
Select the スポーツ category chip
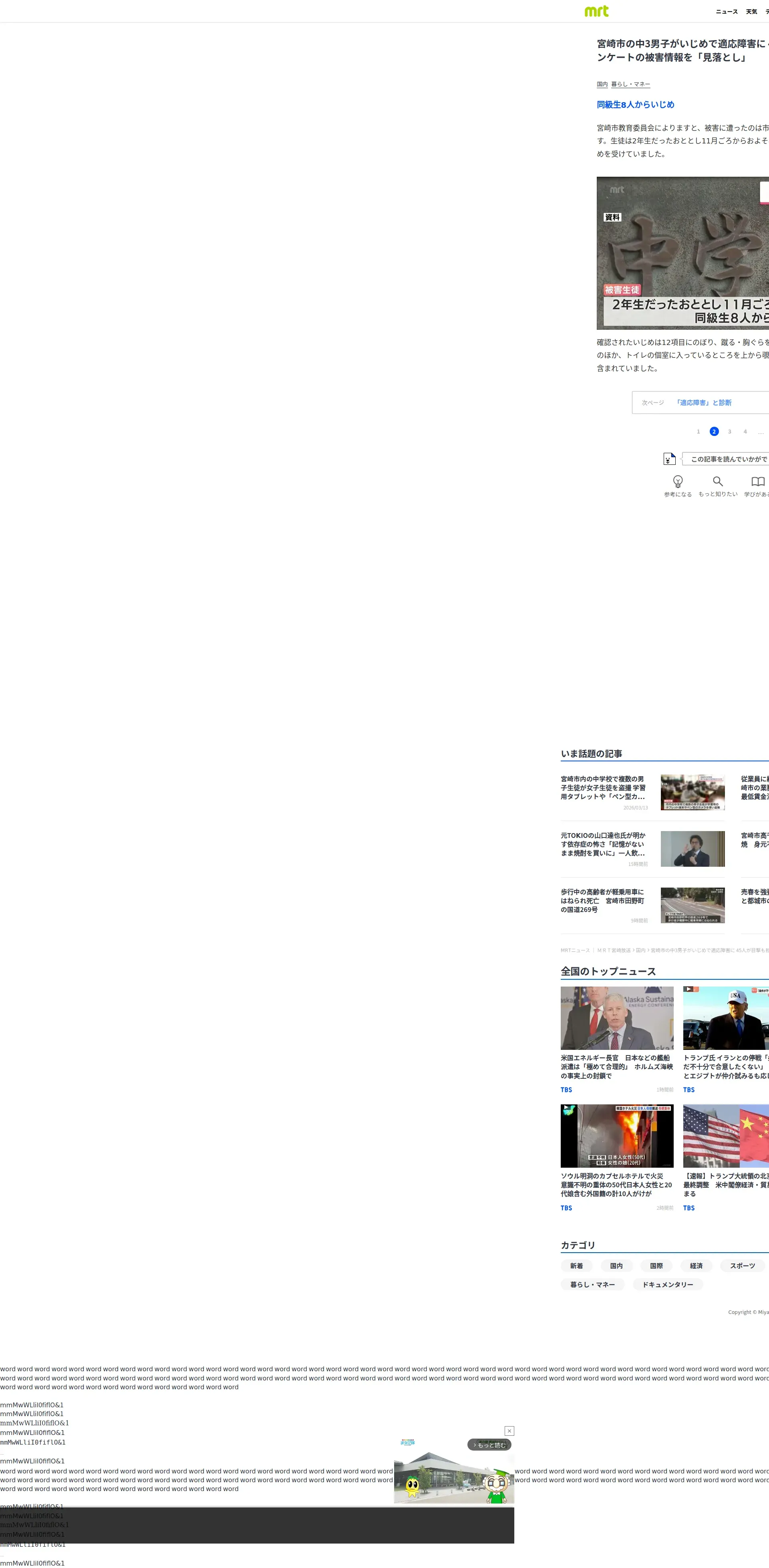[x=742, y=1265]
